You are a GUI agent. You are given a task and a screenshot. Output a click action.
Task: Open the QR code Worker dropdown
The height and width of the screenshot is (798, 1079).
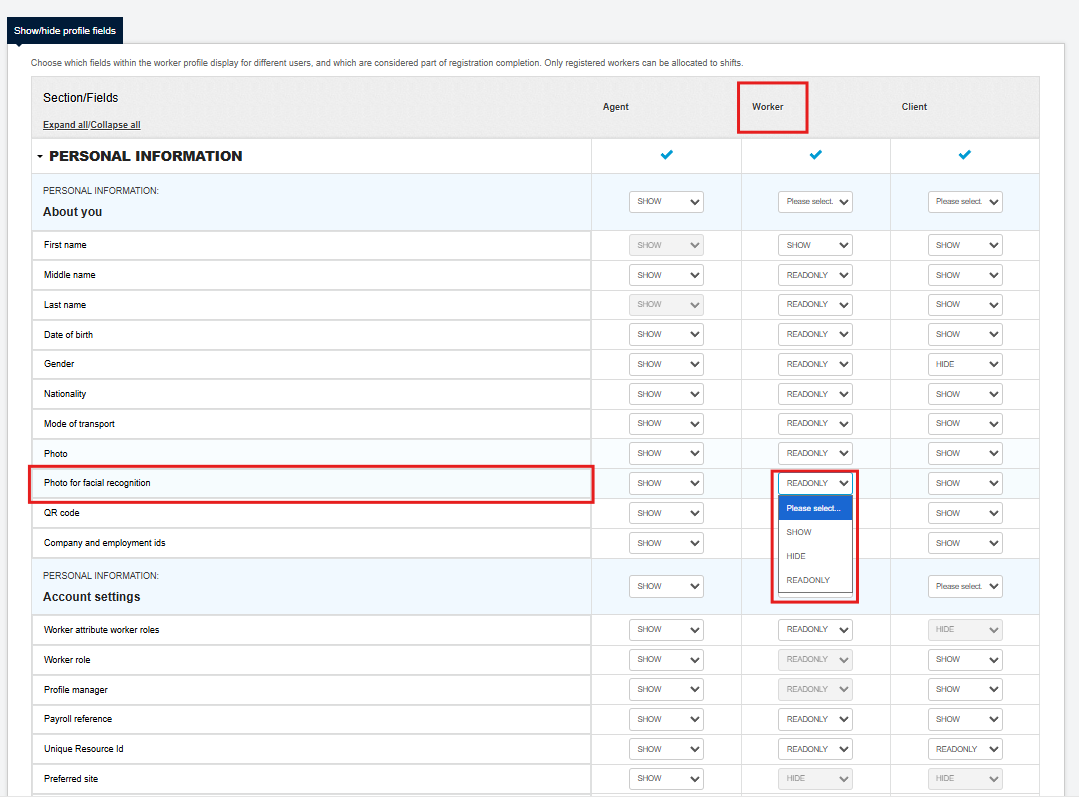[x=815, y=512]
